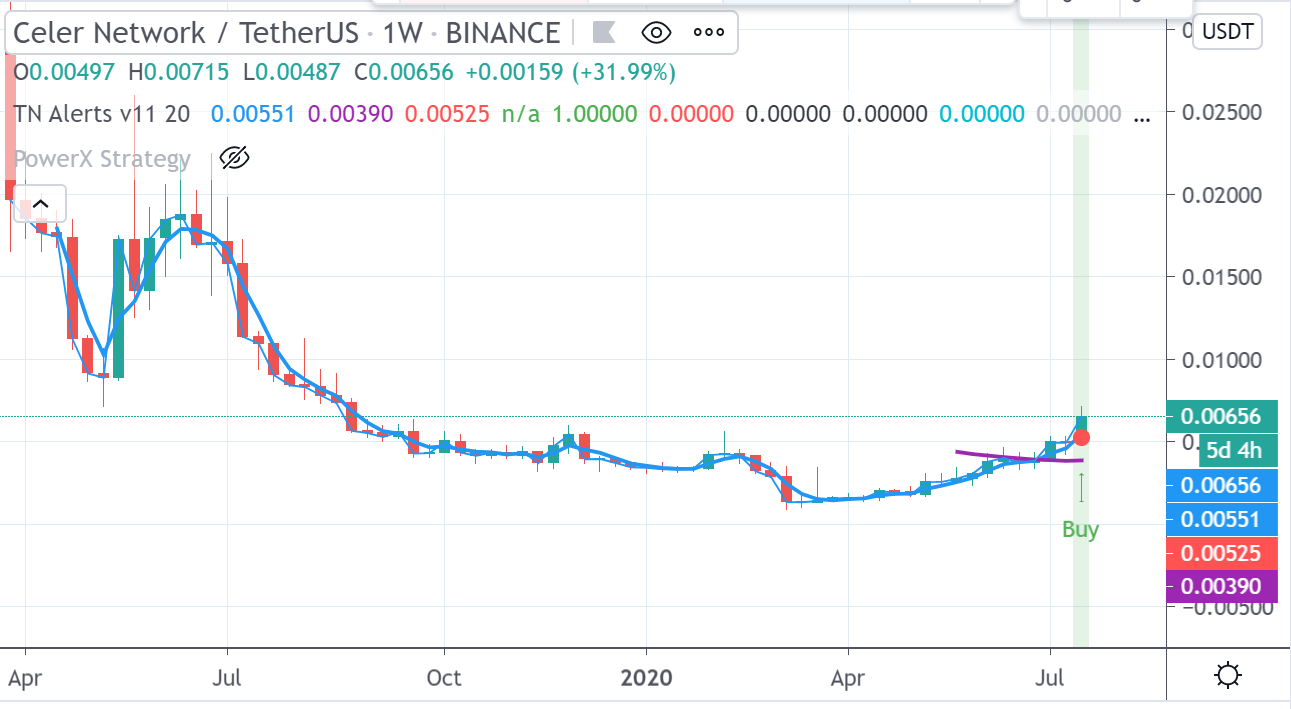Click the cyan 0.00000 legend value
Screen dimensions: 1291x709
pos(982,114)
